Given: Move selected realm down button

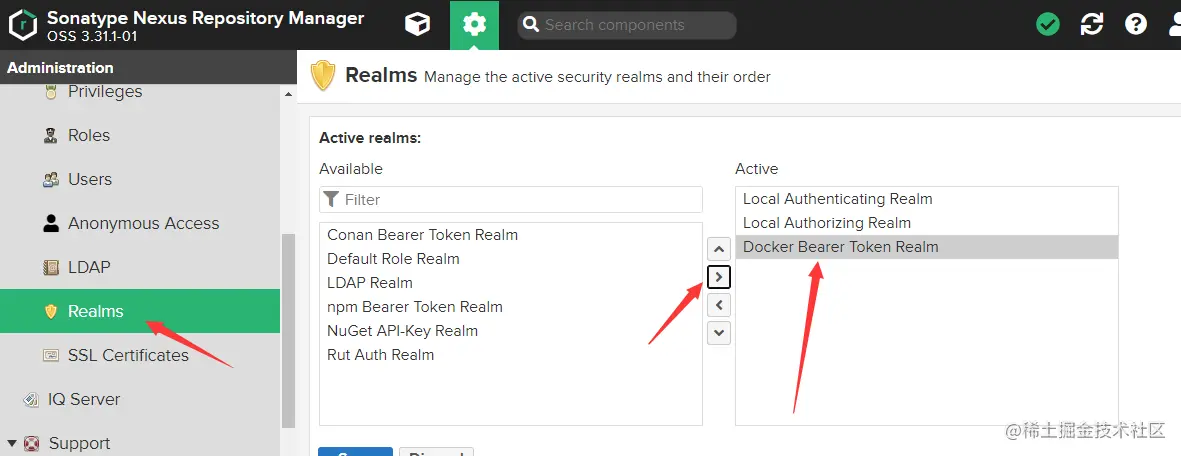Looking at the screenshot, I should click(x=719, y=332).
